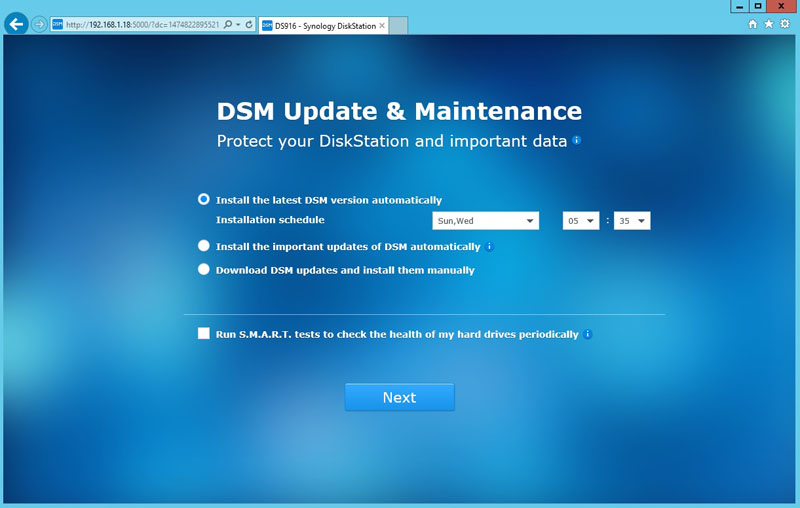The width and height of the screenshot is (800, 508).
Task: Close the DS916 Synology DiskStation tab
Action: (x=382, y=26)
